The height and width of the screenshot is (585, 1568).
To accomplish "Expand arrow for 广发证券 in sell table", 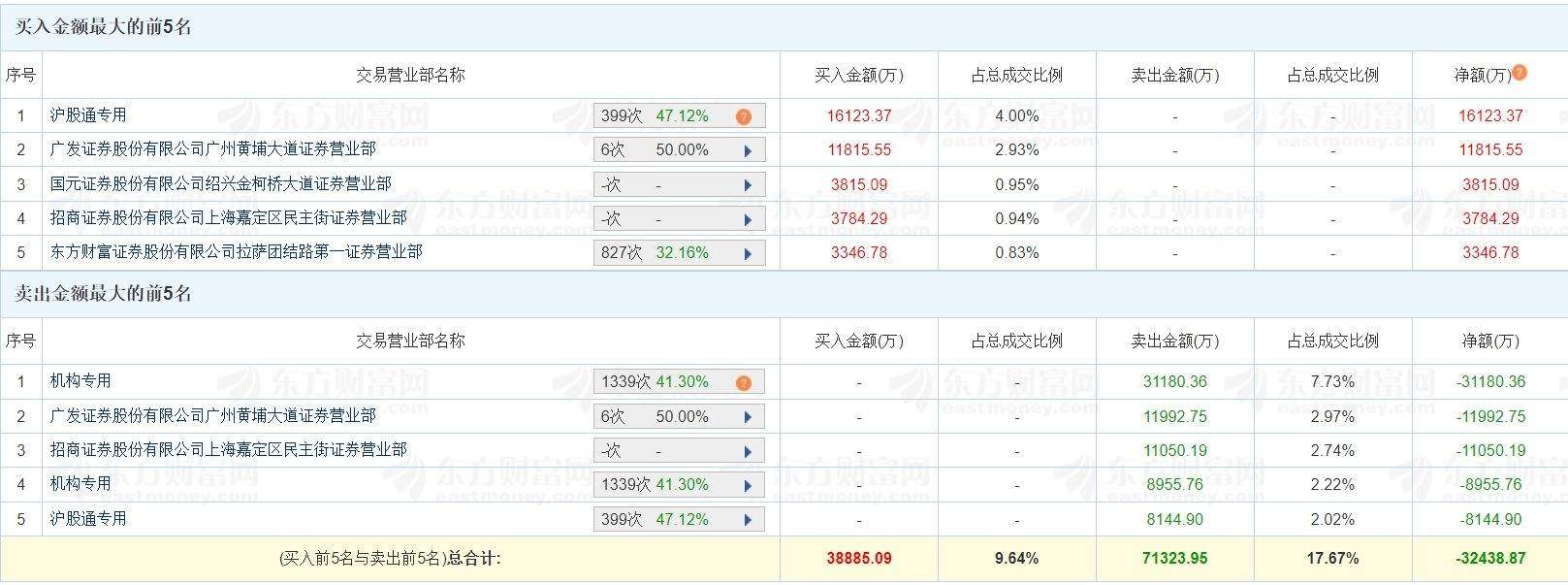I will pyautogui.click(x=748, y=417).
